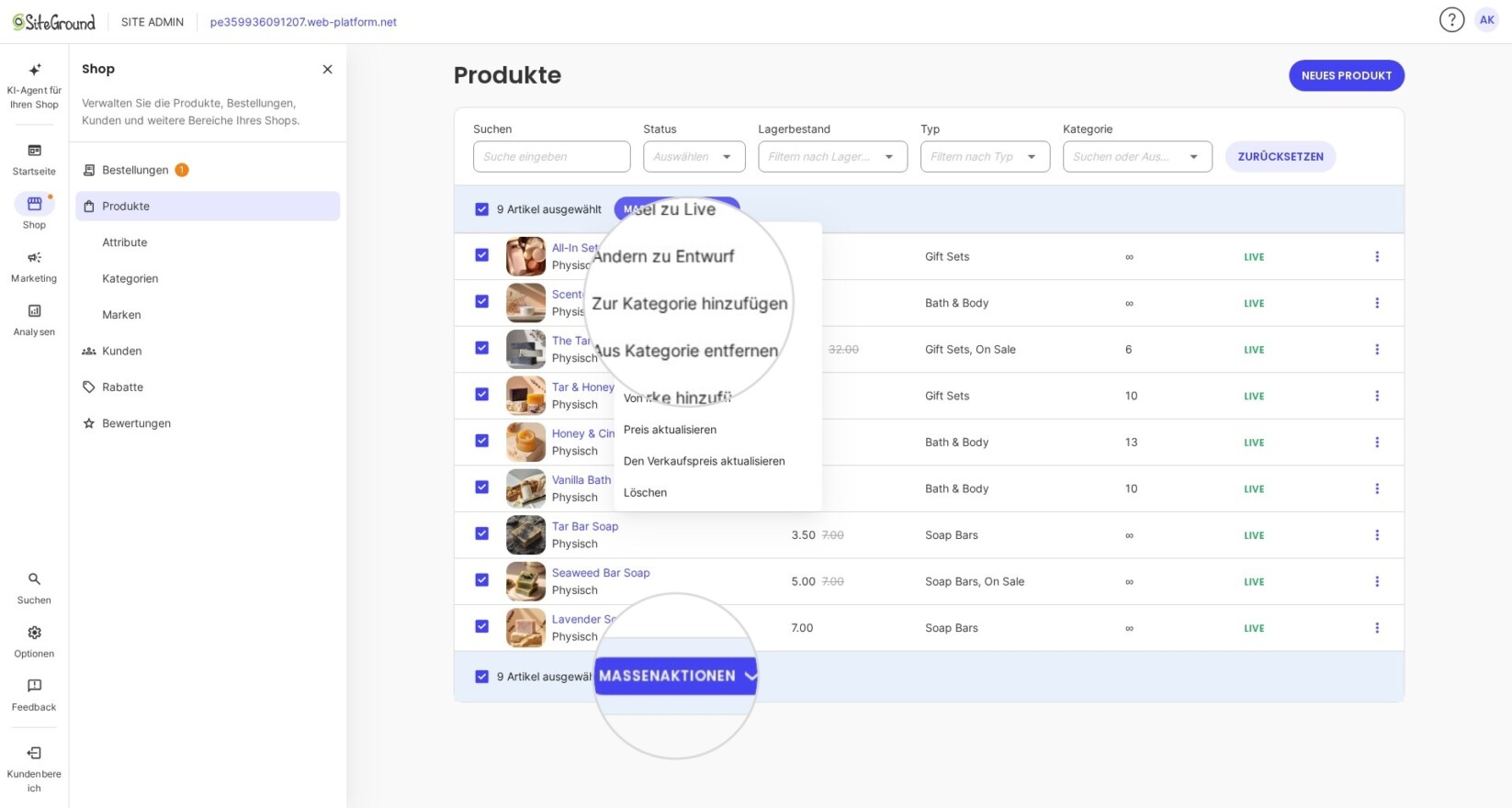Close the Shop panel with X
This screenshot has width=1512, height=808.
coord(327,69)
